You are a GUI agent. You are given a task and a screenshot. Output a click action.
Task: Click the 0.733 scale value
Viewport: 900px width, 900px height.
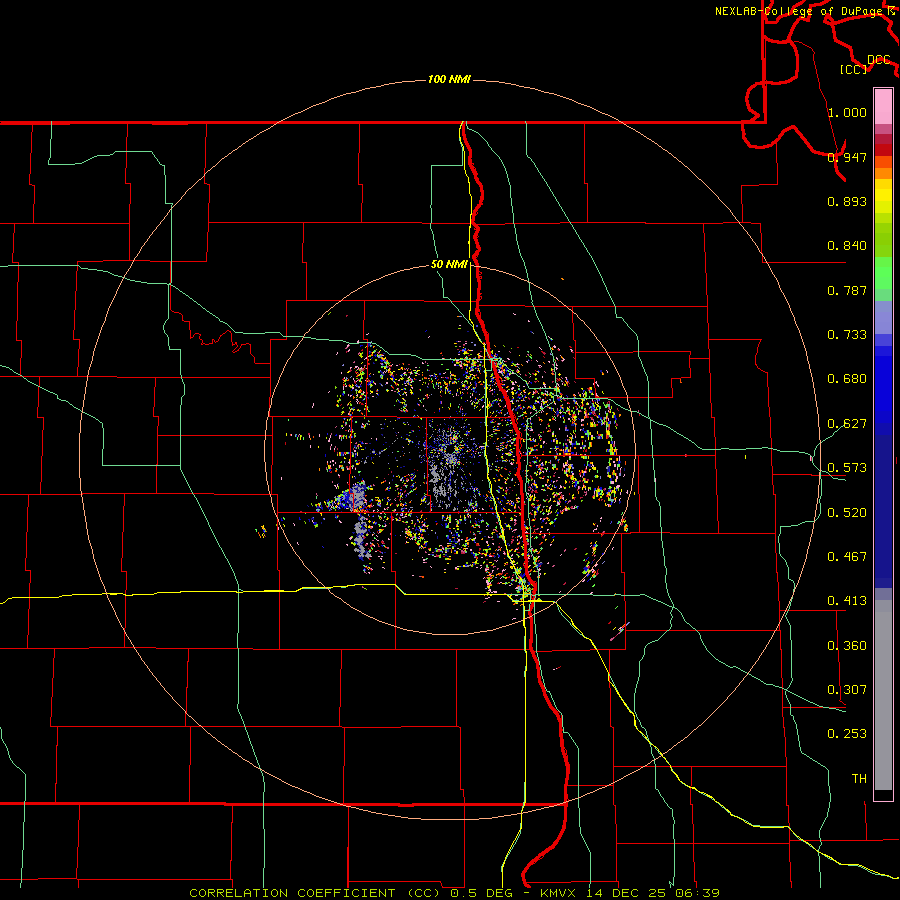pyautogui.click(x=847, y=335)
